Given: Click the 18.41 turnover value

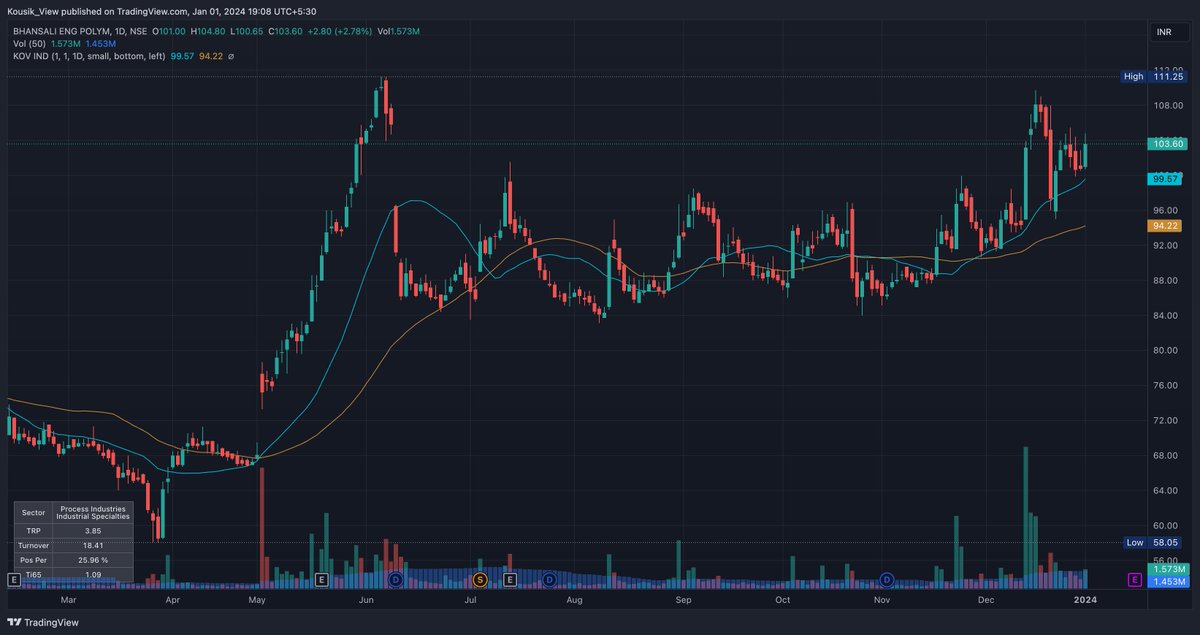Looking at the screenshot, I should [x=93, y=545].
